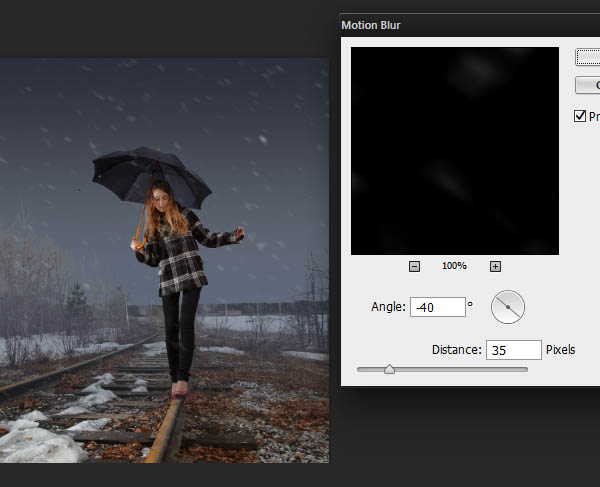This screenshot has height=487, width=600.
Task: Click the snow patch on the railway
Action: 40,440
